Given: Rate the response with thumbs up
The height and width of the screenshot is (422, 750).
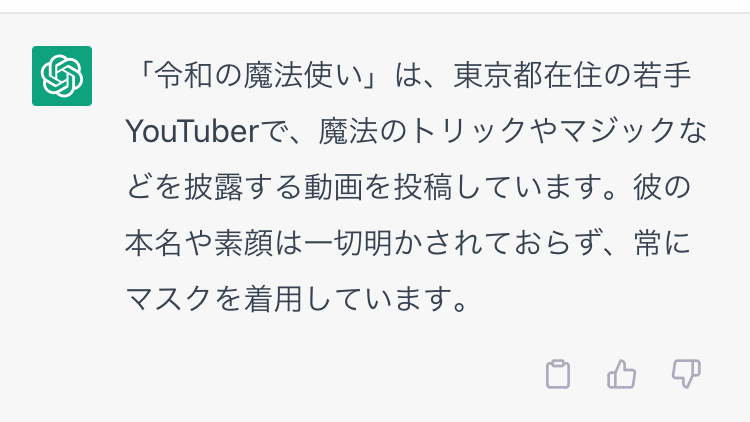Looking at the screenshot, I should click(x=621, y=374).
